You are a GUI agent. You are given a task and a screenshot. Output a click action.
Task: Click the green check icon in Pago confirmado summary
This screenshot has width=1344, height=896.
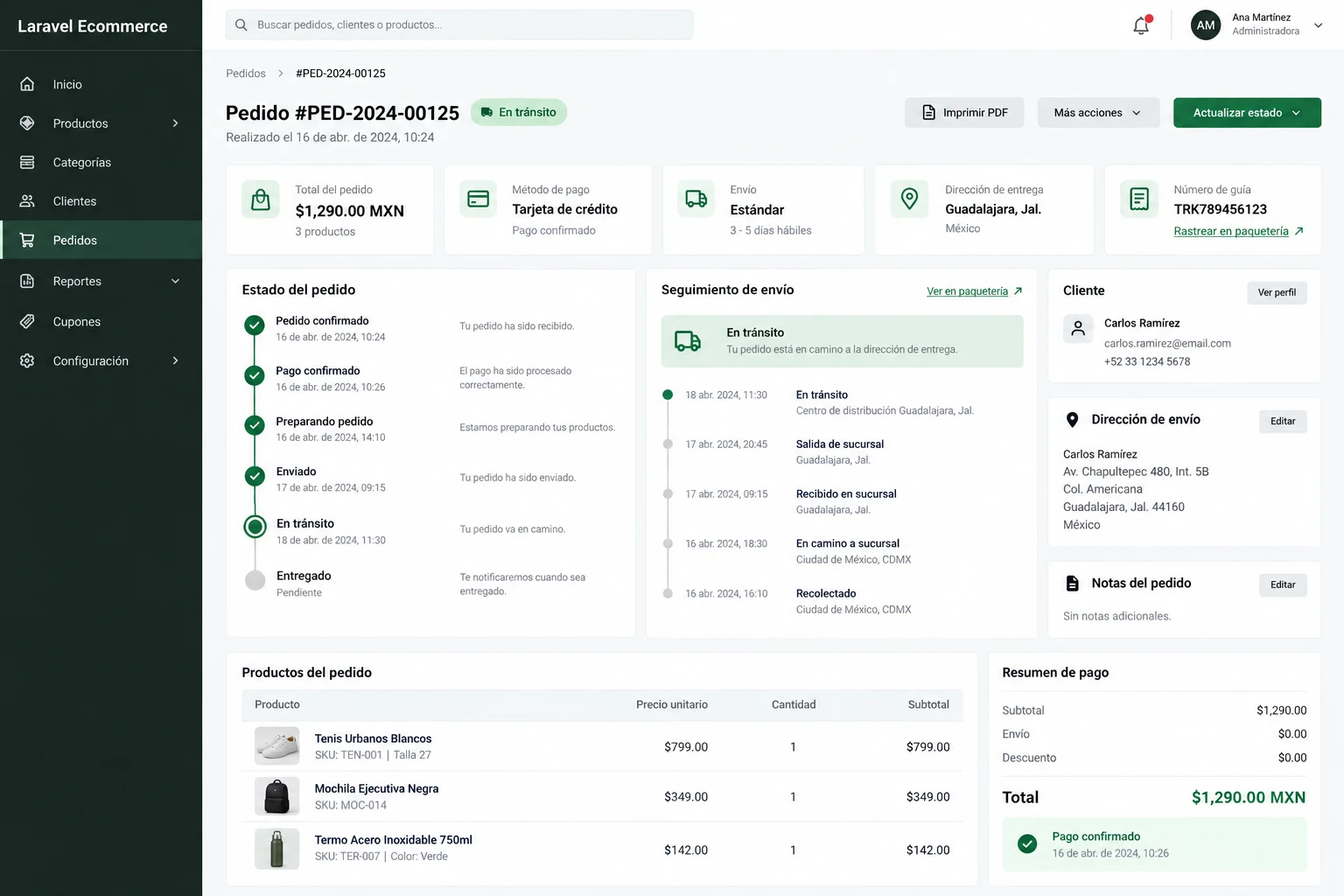pyautogui.click(x=1027, y=844)
